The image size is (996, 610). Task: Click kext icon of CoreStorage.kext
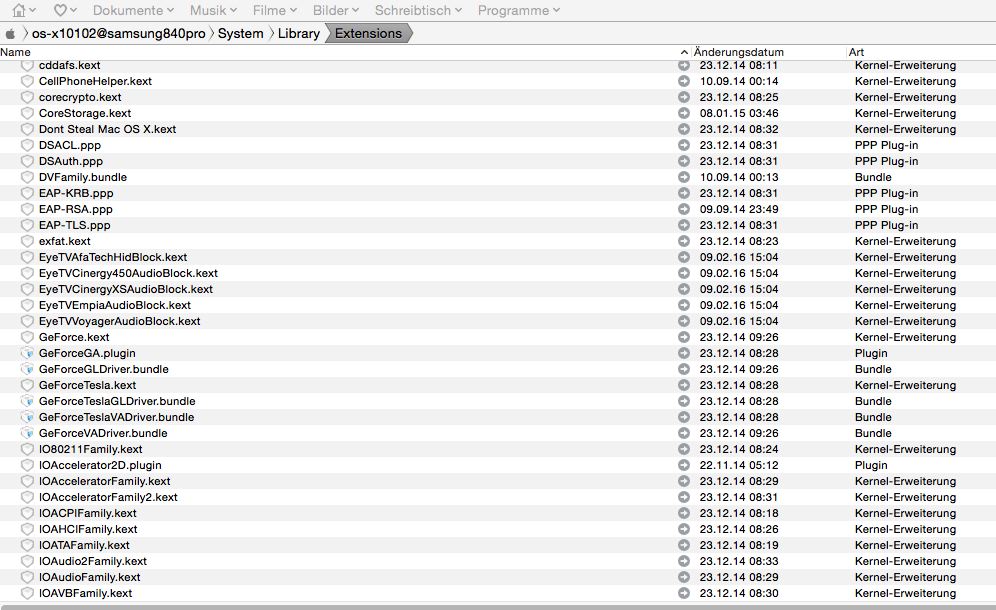click(27, 113)
